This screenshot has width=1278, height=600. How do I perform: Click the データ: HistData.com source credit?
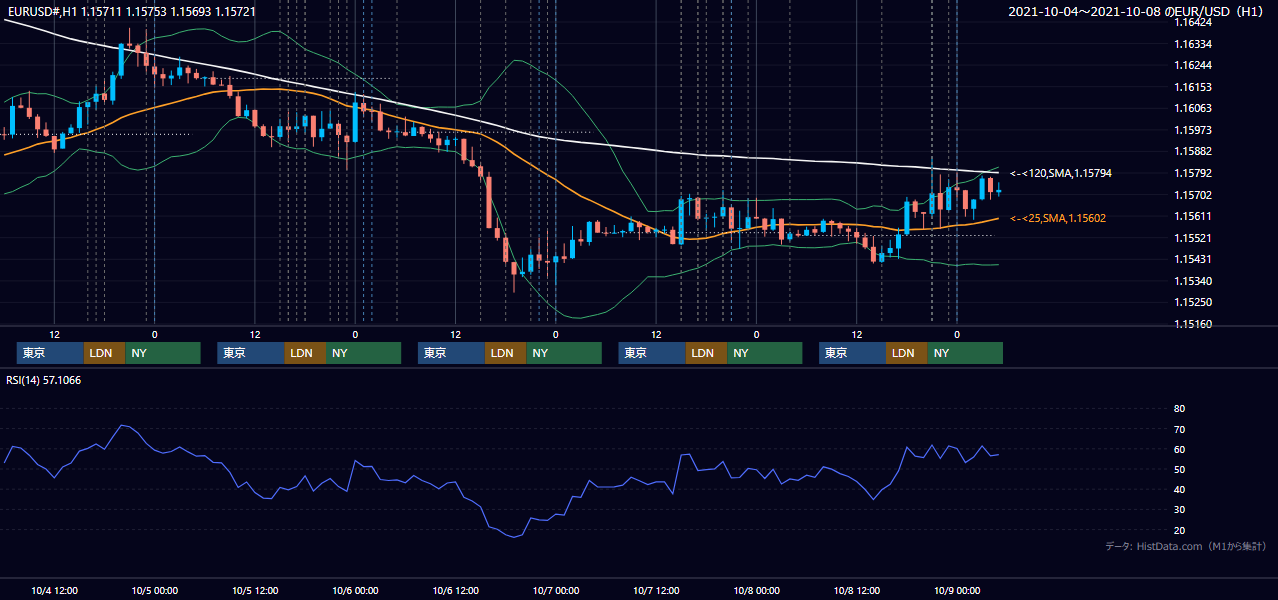[x=1186, y=547]
